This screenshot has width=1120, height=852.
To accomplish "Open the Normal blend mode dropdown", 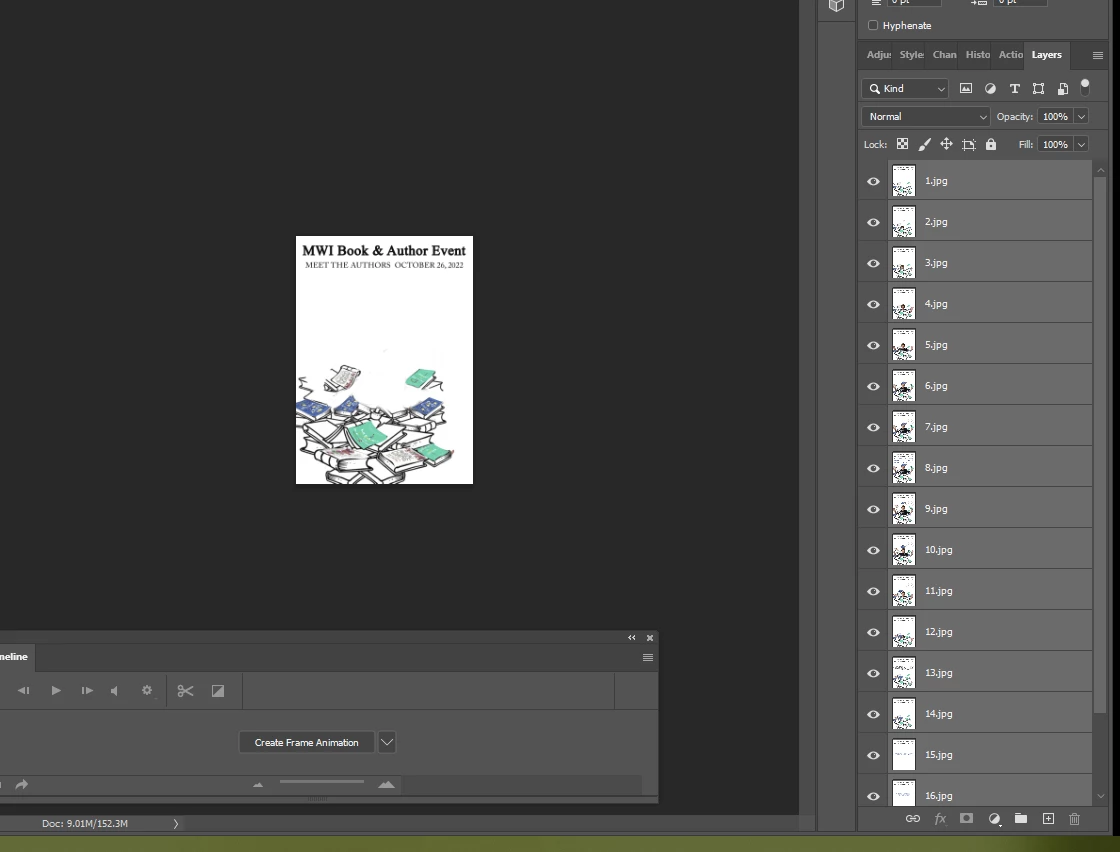I will pyautogui.click(x=926, y=116).
